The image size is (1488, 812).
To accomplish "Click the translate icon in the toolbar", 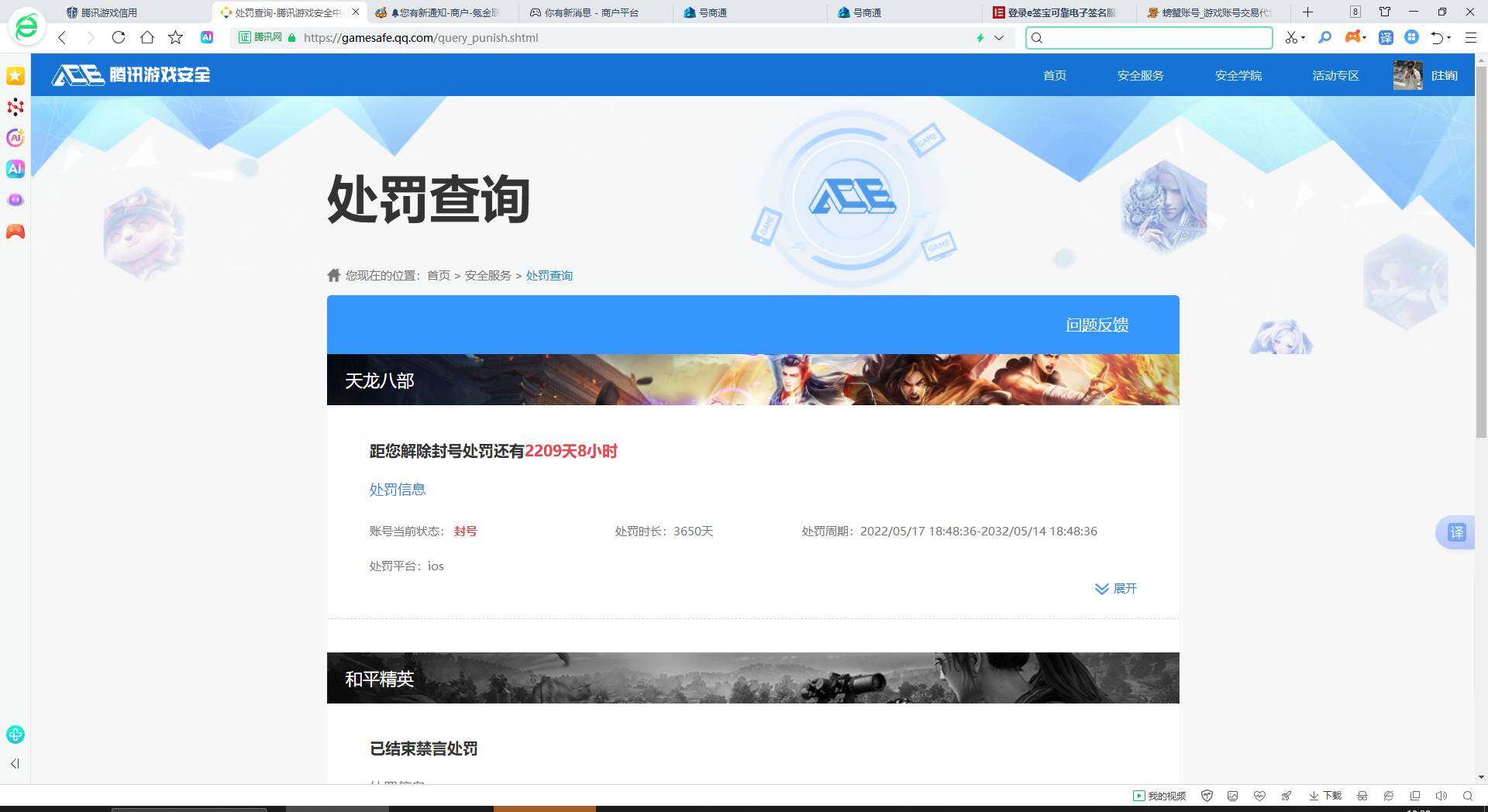I will click(1386, 37).
